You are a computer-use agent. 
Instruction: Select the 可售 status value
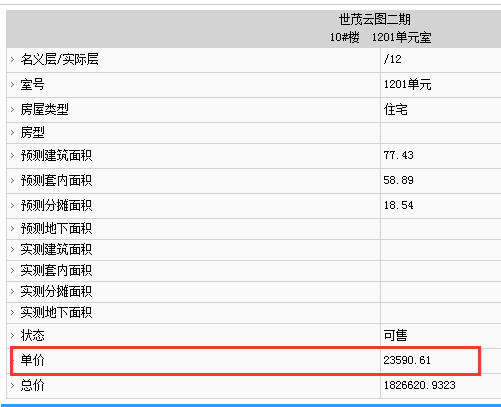point(395,335)
